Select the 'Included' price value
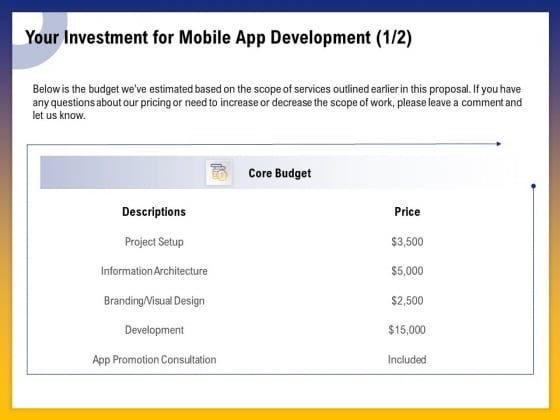 [x=407, y=360]
